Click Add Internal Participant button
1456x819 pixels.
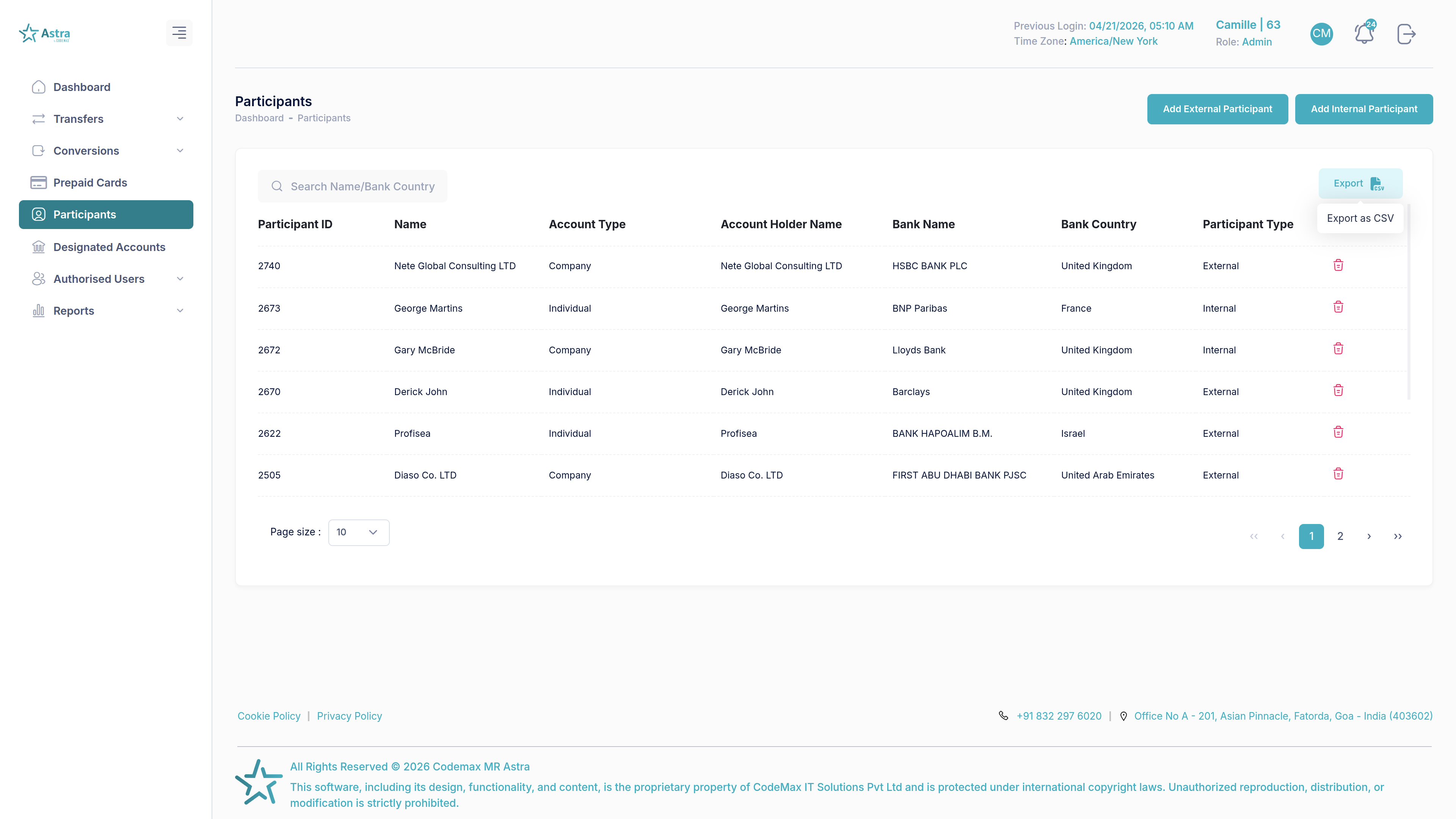click(1364, 109)
